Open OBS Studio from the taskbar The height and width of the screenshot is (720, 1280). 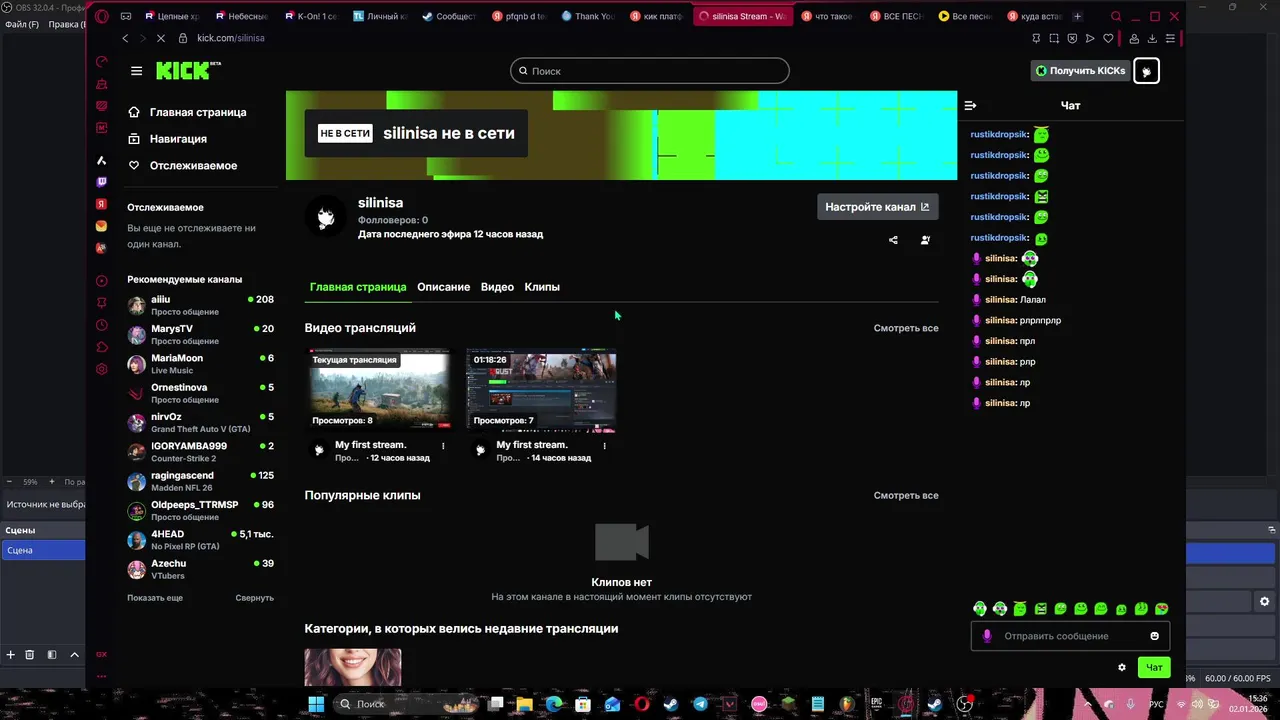(964, 704)
